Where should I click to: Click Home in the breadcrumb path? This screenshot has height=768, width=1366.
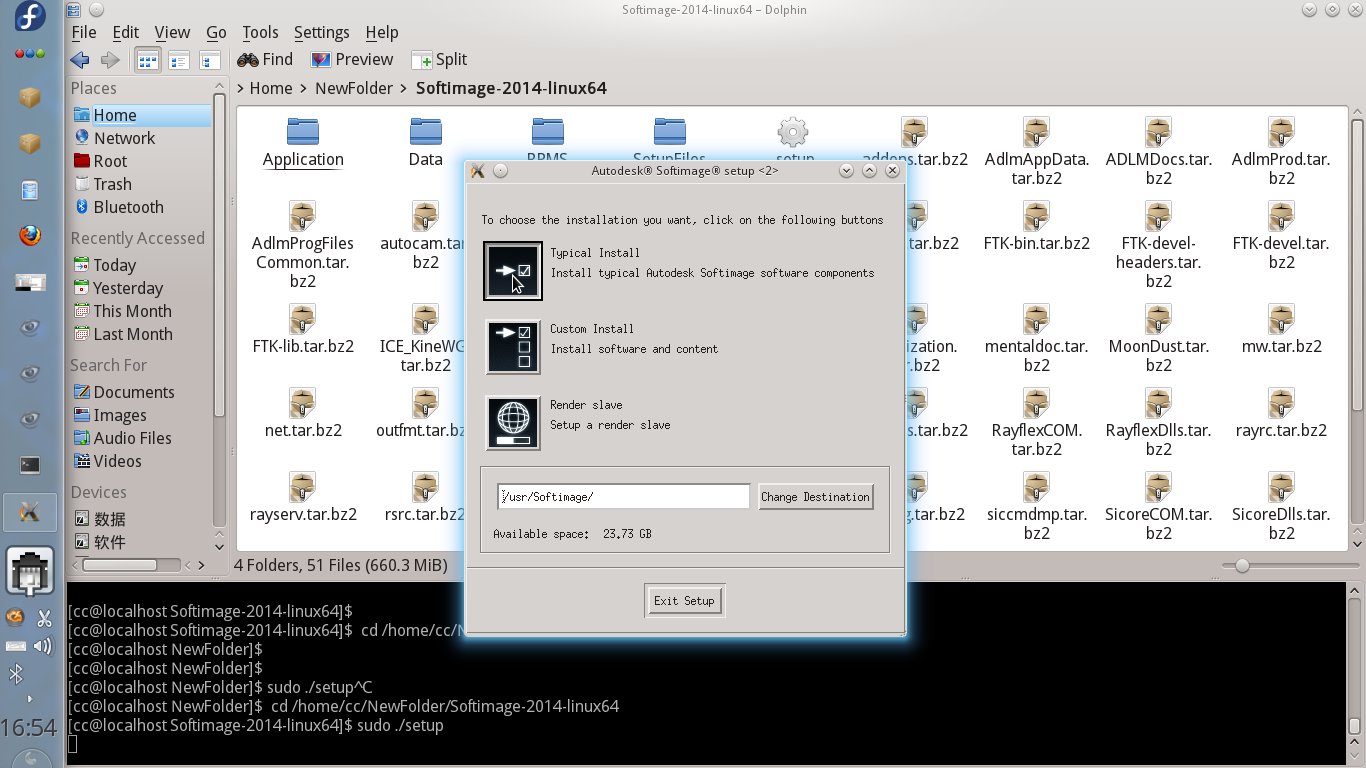(x=271, y=88)
